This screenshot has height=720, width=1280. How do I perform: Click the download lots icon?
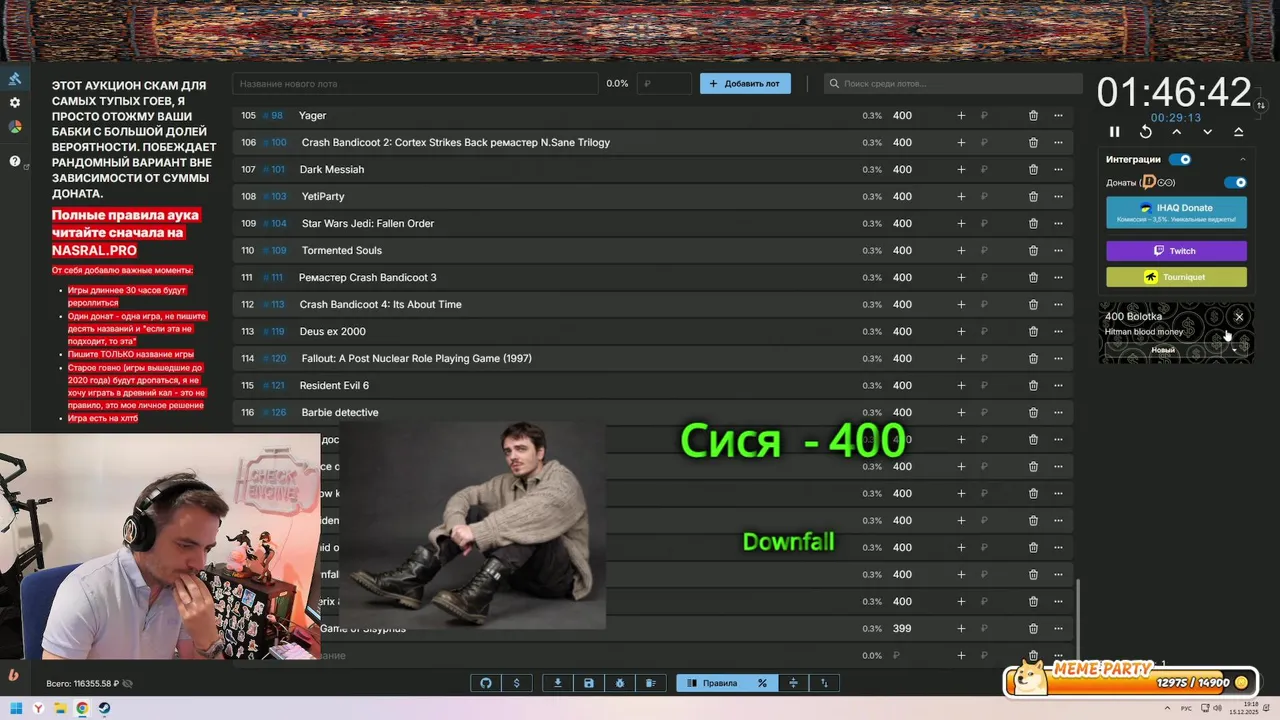pos(558,683)
